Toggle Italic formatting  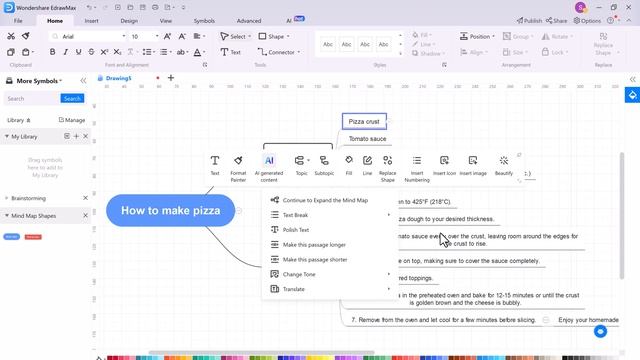pos(65,52)
